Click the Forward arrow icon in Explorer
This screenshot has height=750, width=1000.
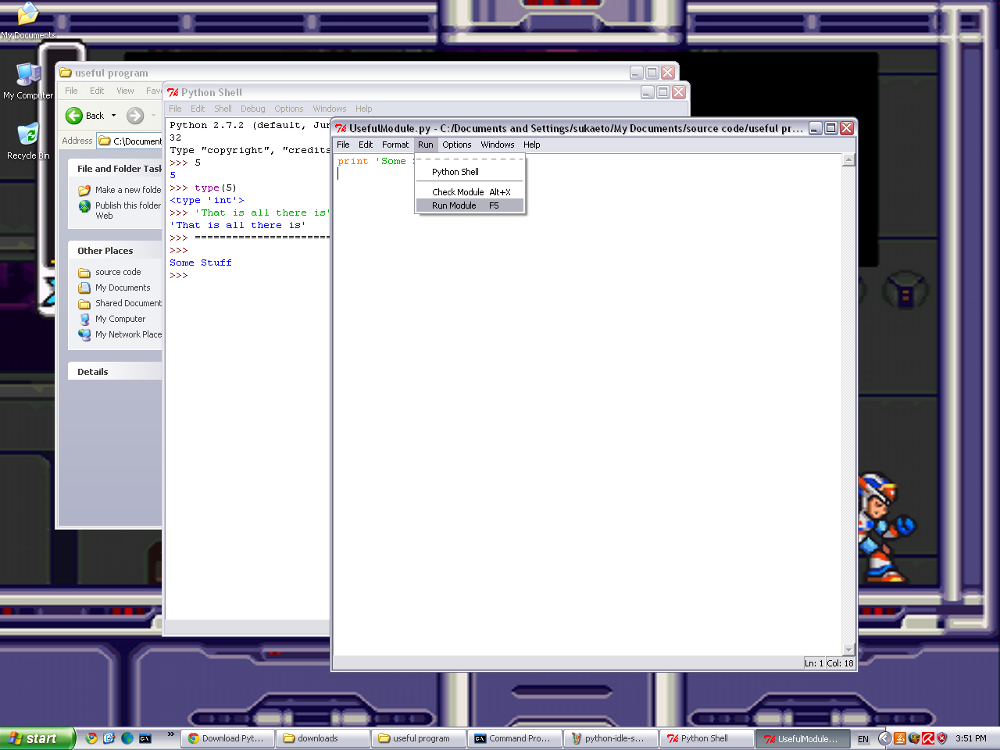[135, 116]
